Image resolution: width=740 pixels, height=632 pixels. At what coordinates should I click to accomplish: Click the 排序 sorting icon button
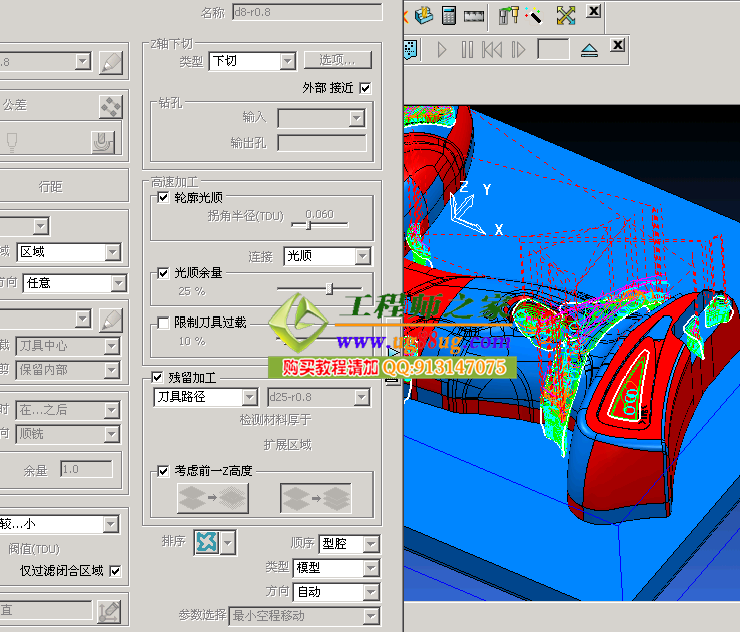point(206,542)
